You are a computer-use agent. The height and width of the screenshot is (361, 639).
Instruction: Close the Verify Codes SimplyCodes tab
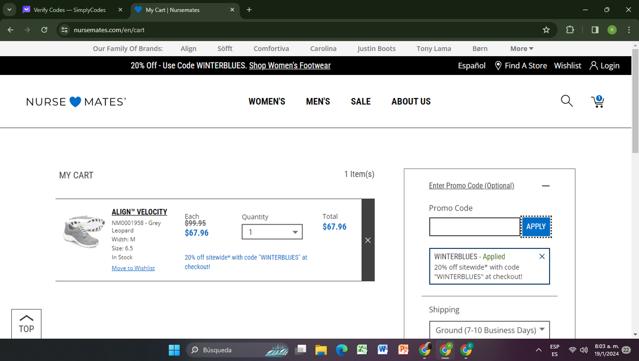pos(120,10)
